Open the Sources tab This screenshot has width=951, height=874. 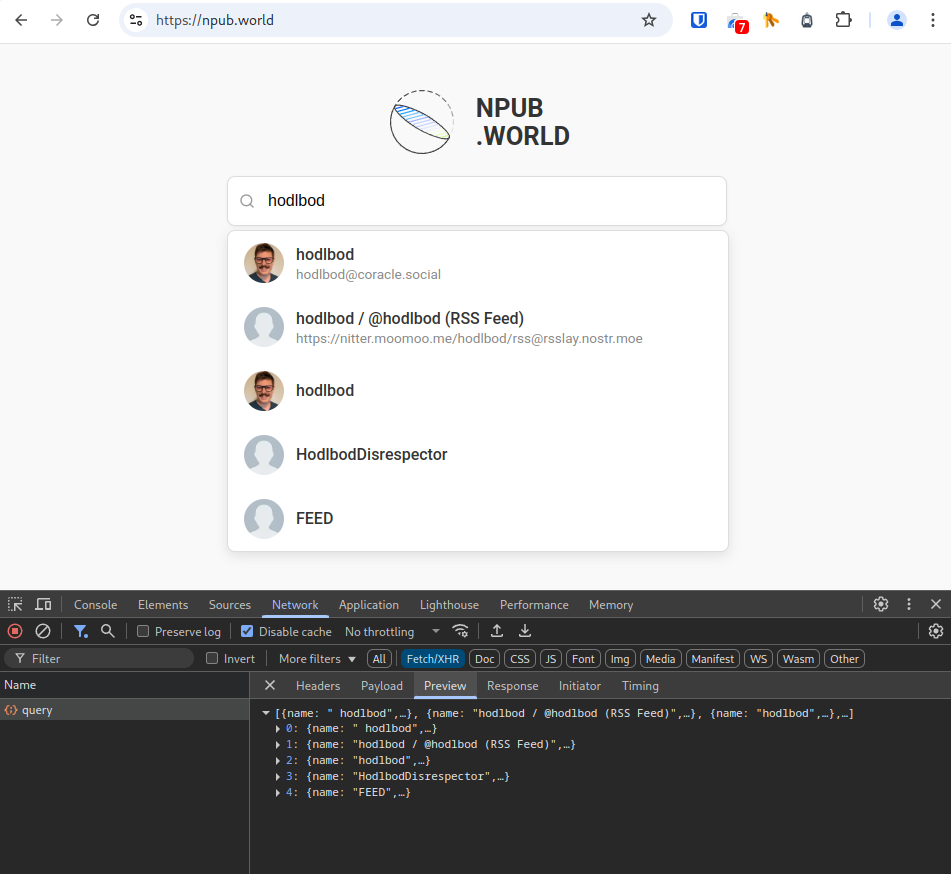coord(230,605)
